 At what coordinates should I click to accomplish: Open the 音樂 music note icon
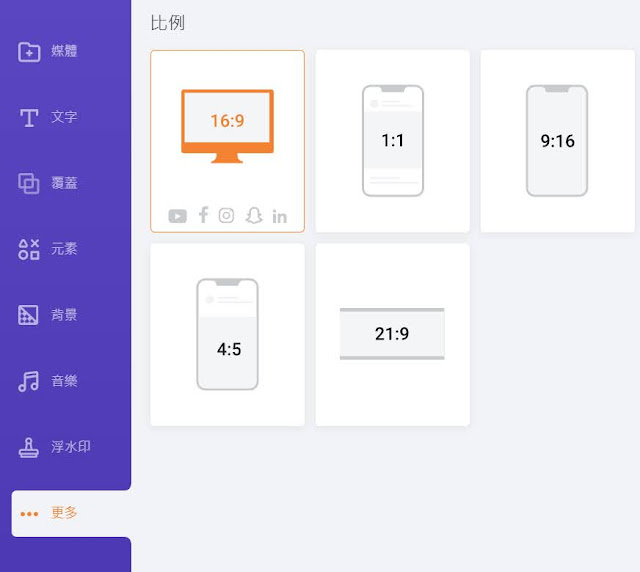point(29,381)
